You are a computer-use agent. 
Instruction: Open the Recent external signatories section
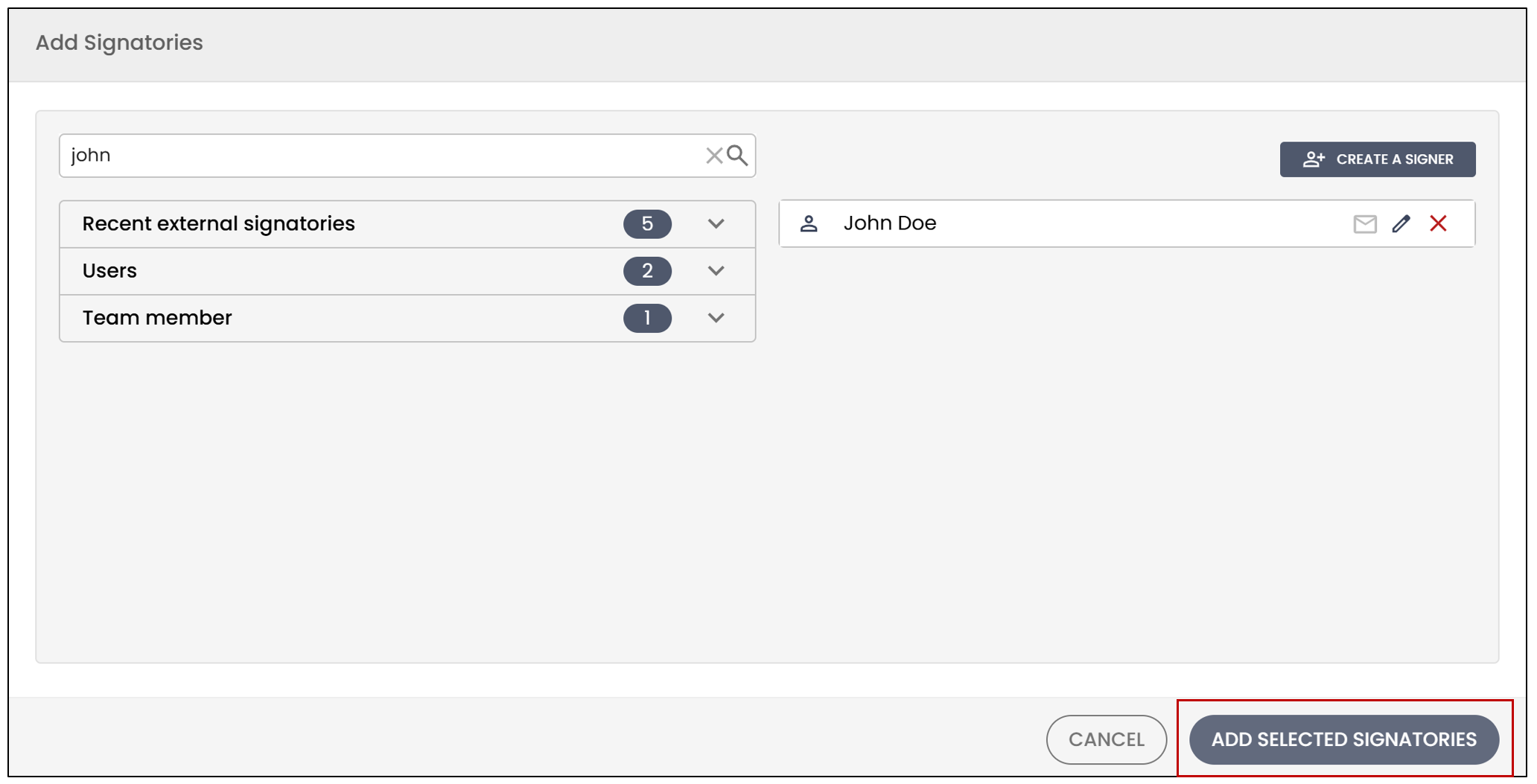coord(218,224)
